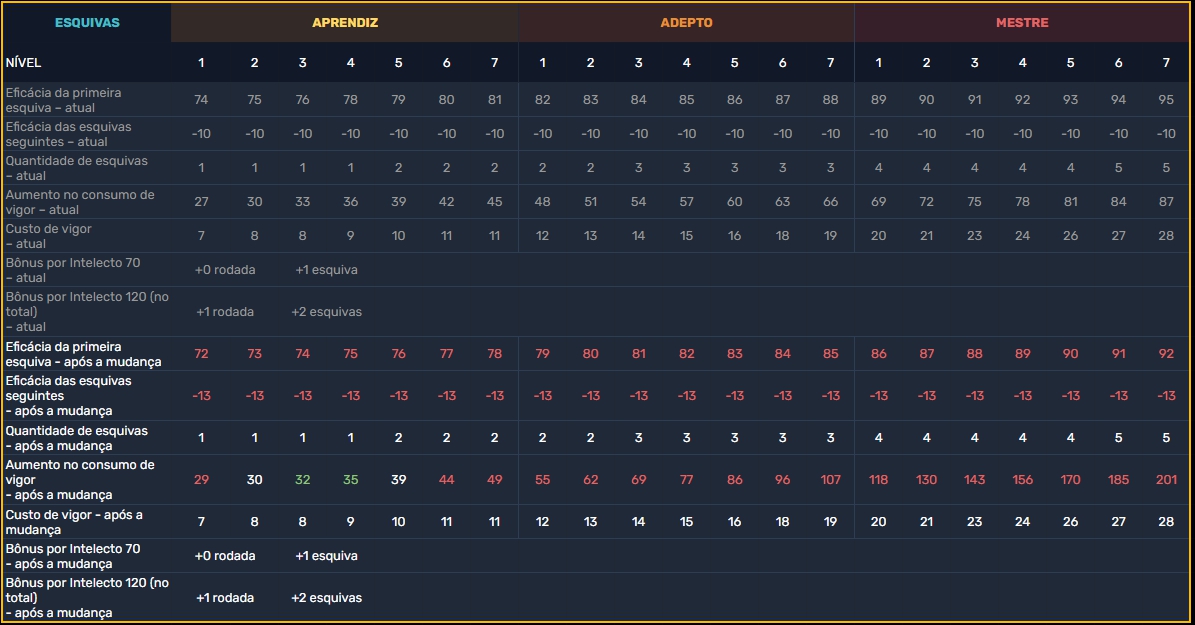The image size is (1195, 625).
Task: Click value 74 in first esquiva atual row
Action: 201,100
